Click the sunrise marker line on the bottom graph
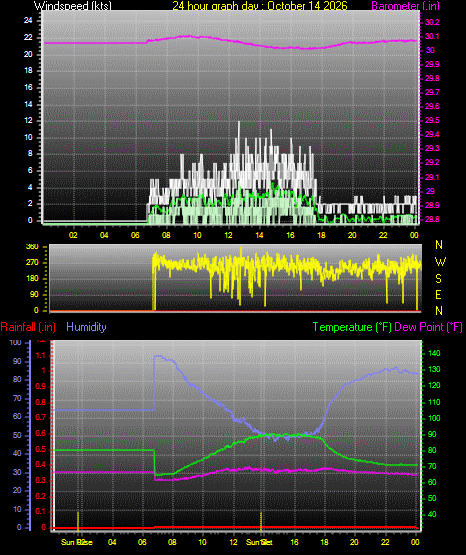The image size is (466, 555). tap(78, 521)
